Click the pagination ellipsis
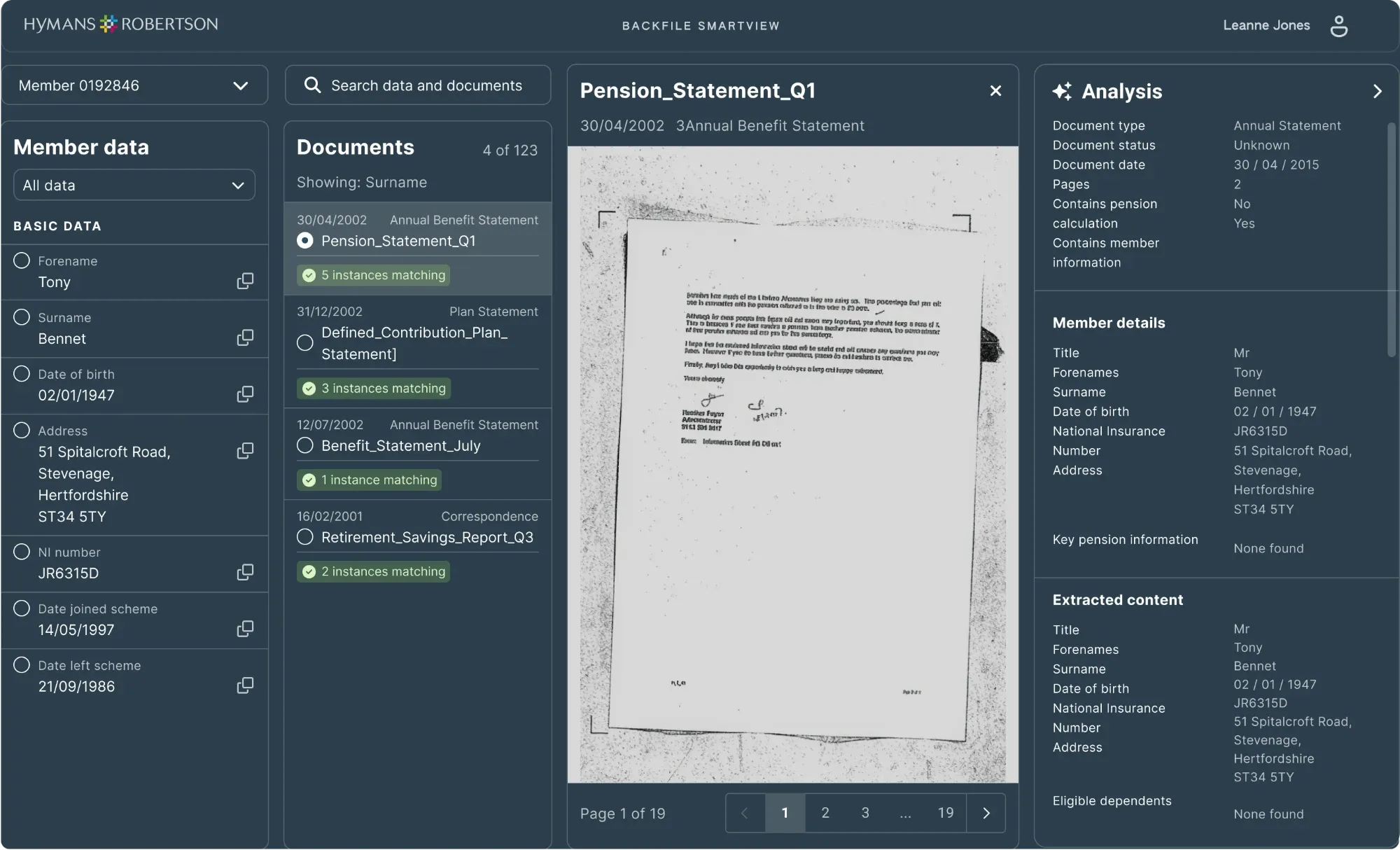1400x850 pixels. (x=906, y=813)
